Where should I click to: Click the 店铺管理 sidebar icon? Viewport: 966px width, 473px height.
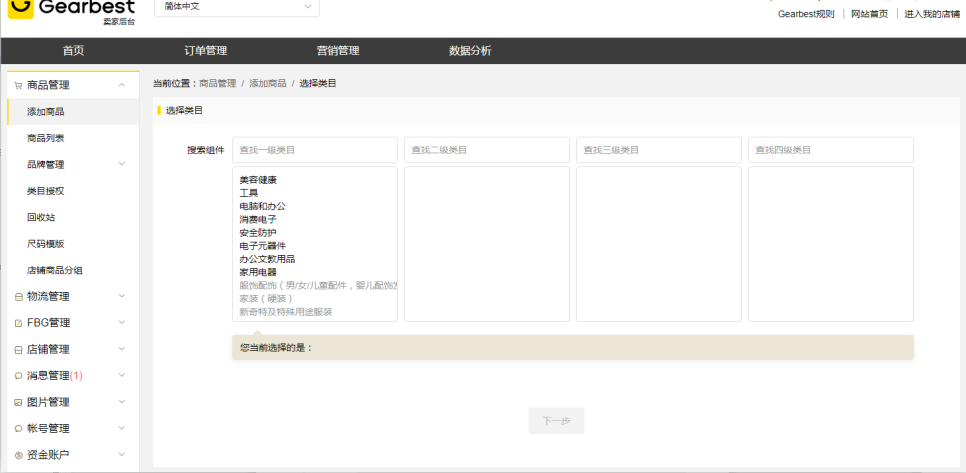coord(18,350)
